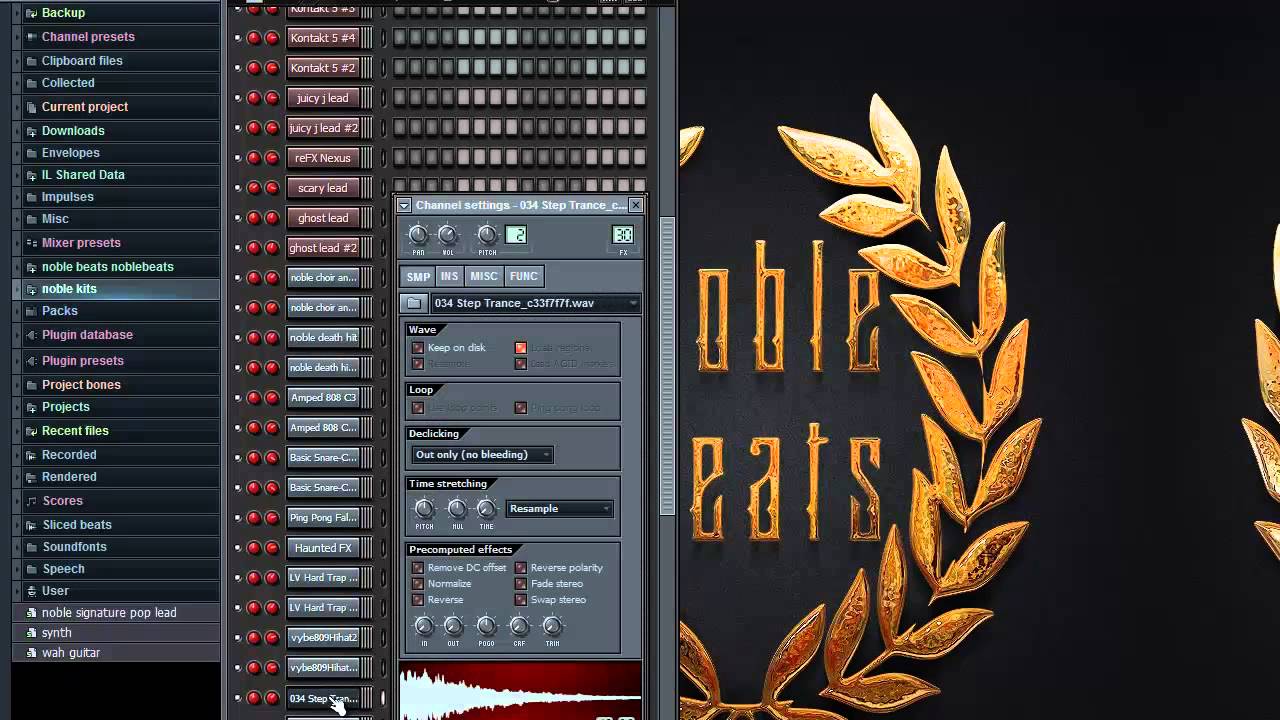
Task: Click the FX insert number display
Action: click(x=623, y=235)
